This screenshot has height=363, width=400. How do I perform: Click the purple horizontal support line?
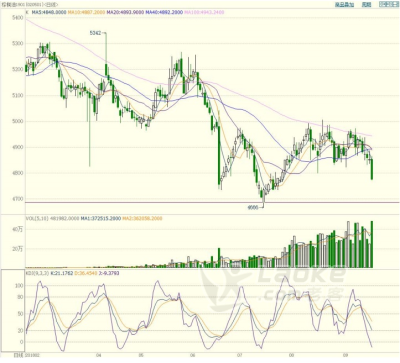[x=212, y=202]
